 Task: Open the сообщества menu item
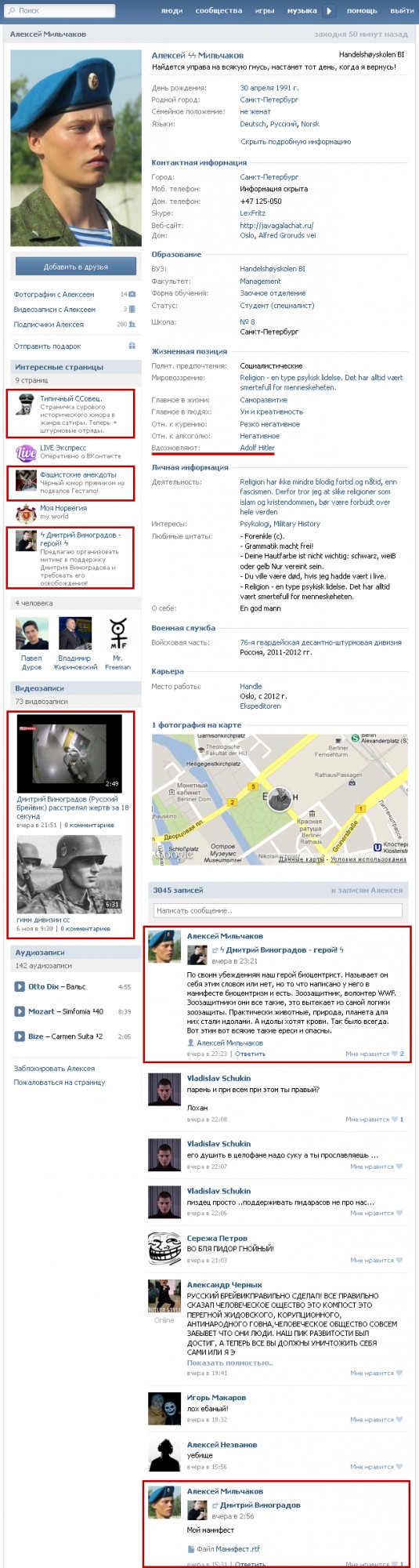(x=219, y=11)
